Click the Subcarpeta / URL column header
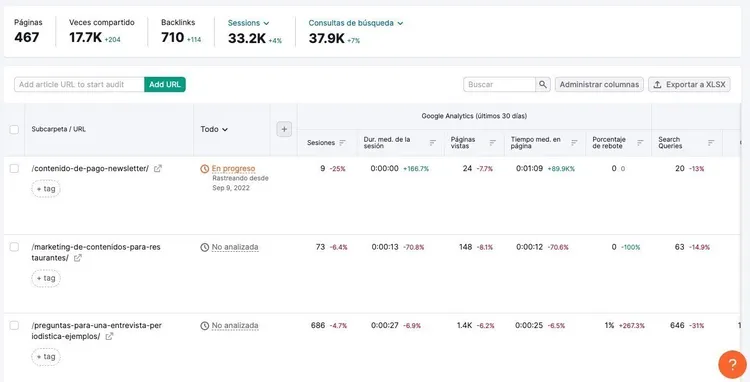750x382 pixels. 58,129
